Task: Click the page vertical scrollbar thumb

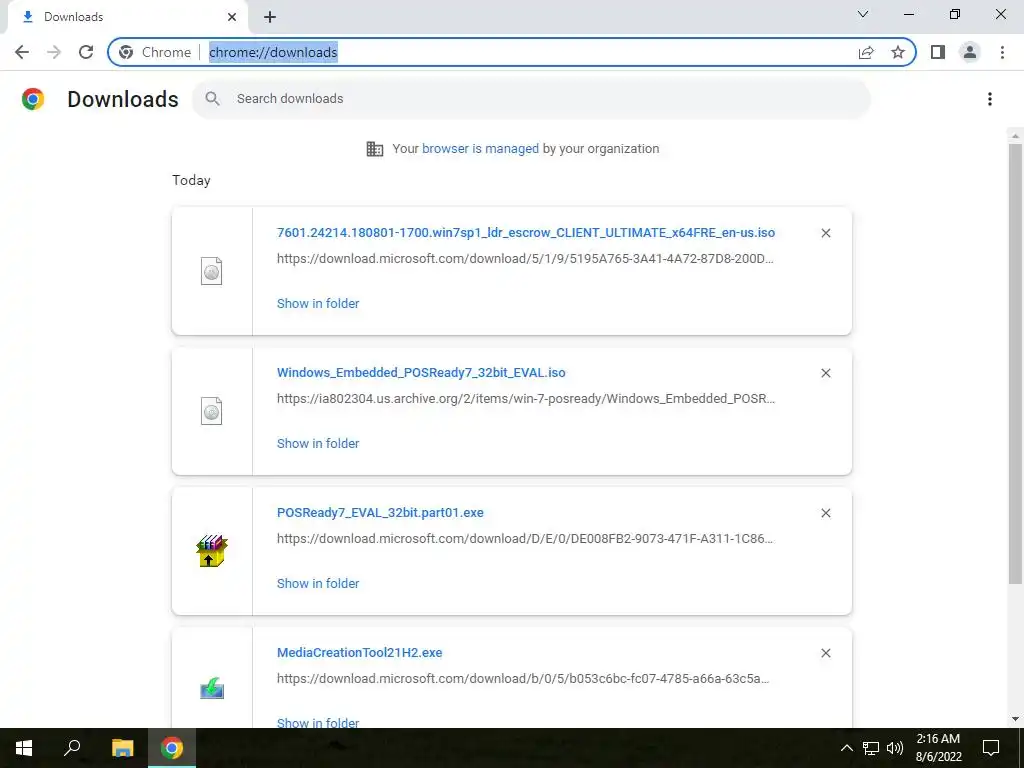Action: [x=1015, y=364]
